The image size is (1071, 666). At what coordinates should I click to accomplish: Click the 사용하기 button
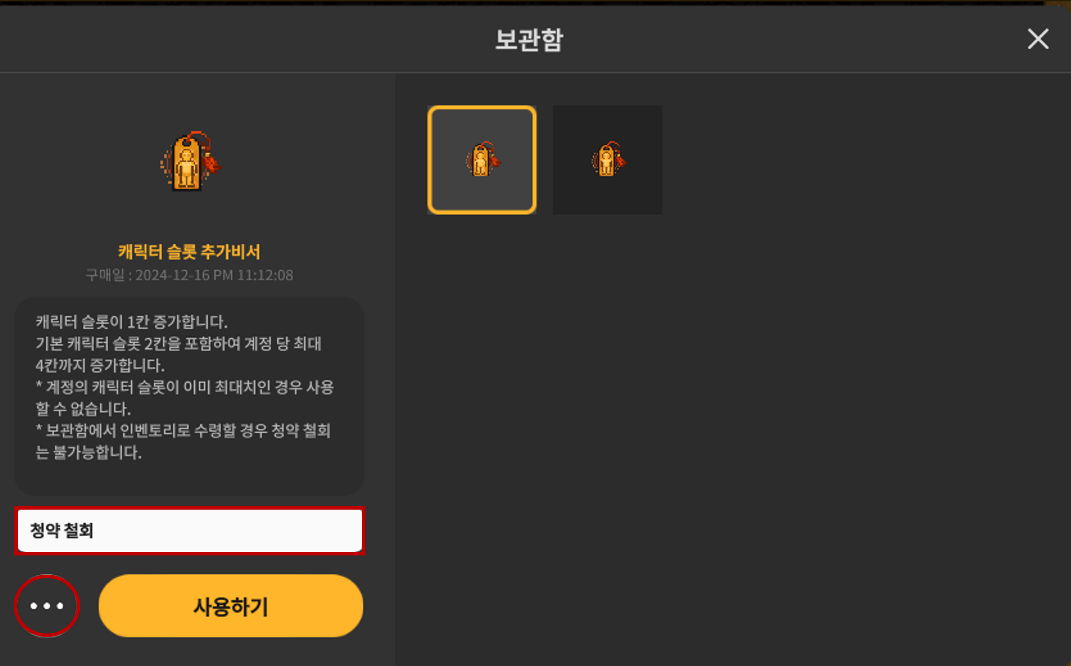pos(231,606)
